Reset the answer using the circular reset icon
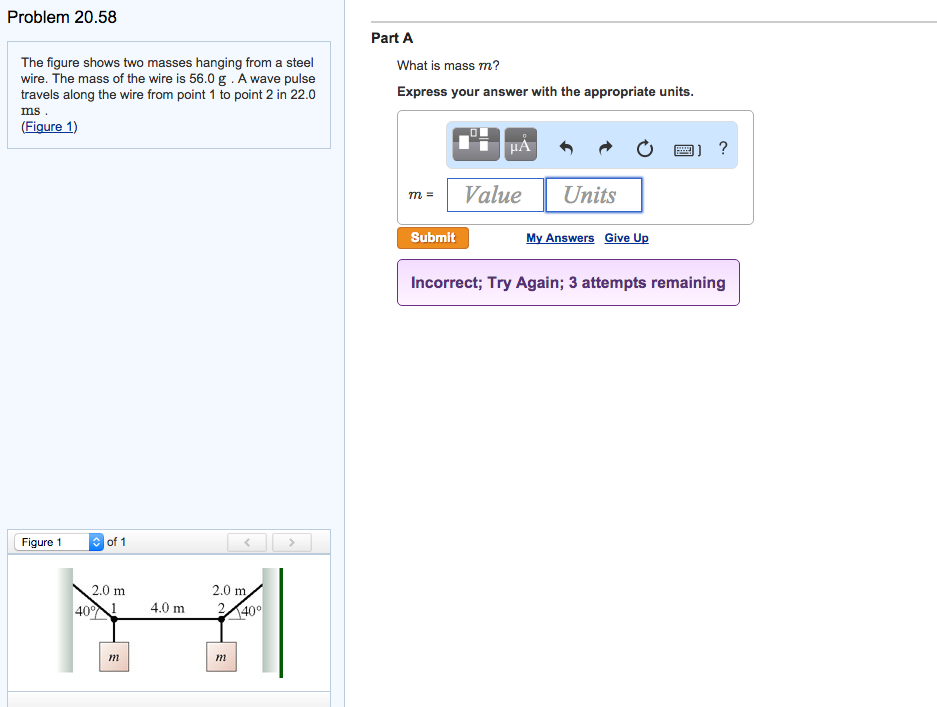937x707 pixels. pos(644,147)
